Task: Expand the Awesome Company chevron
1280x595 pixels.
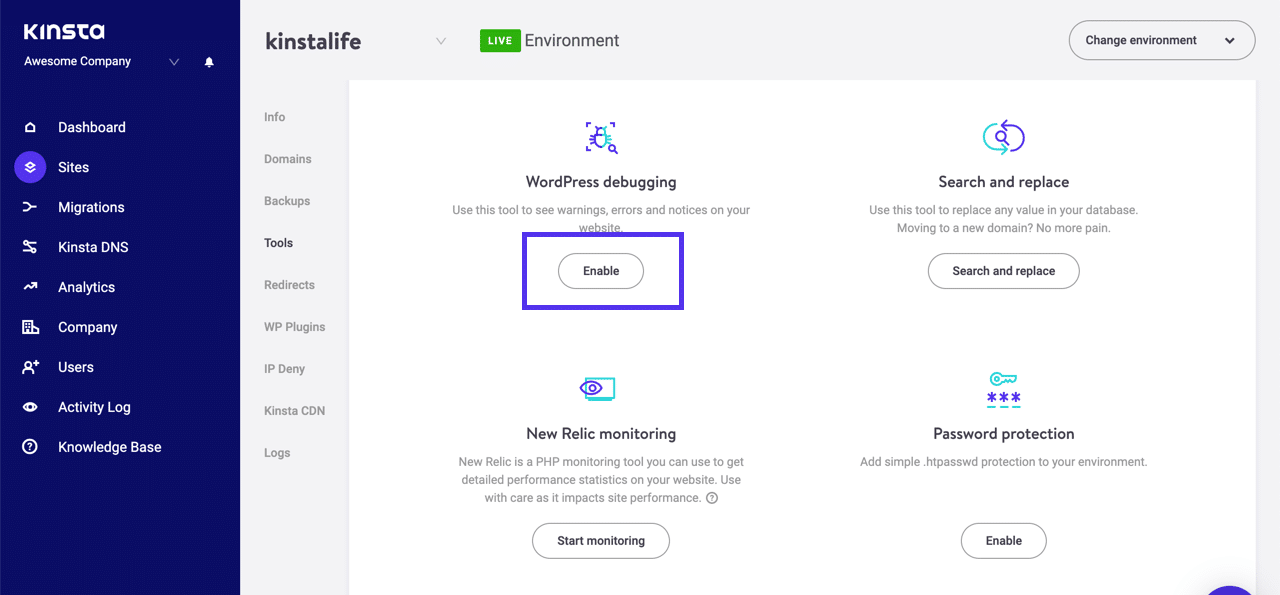Action: pyautogui.click(x=173, y=61)
